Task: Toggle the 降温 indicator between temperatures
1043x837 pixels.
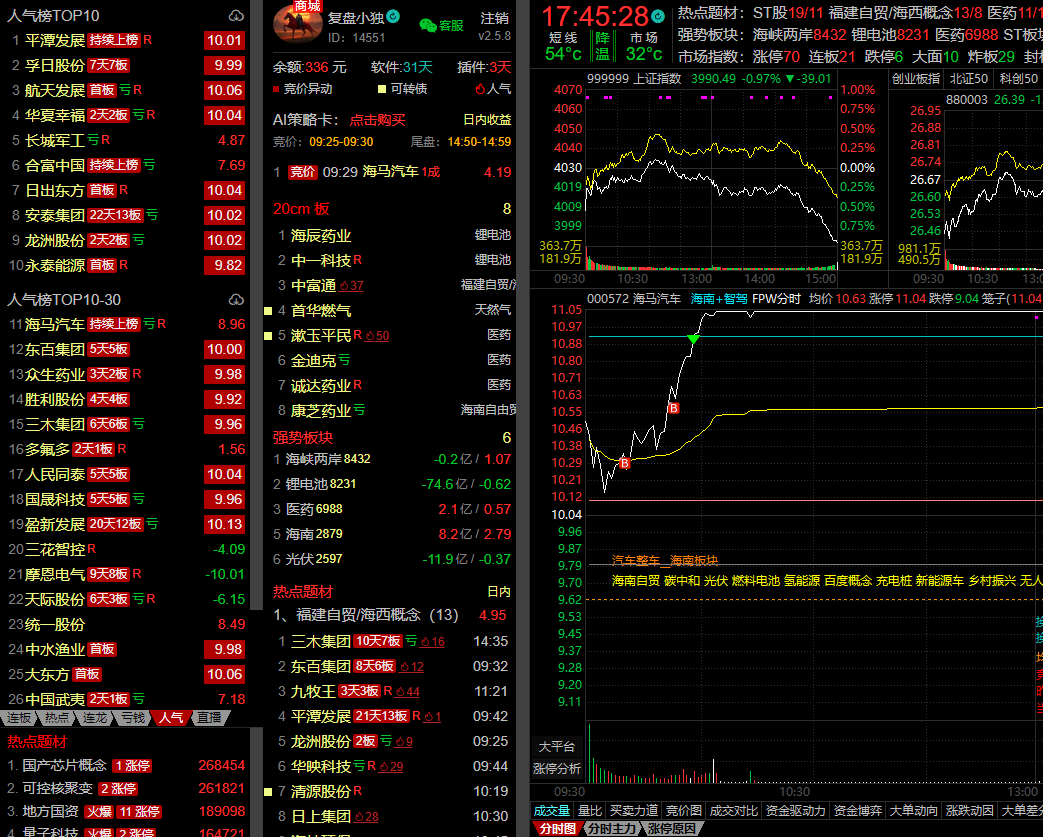Action: 603,45
